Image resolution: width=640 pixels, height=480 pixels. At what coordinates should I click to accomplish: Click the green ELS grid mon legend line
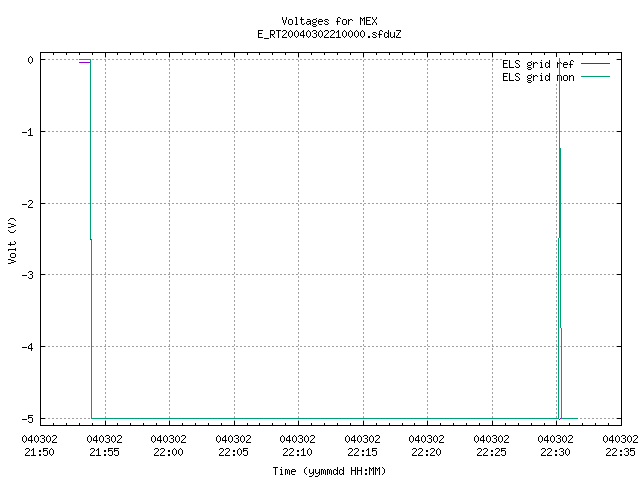coord(596,77)
